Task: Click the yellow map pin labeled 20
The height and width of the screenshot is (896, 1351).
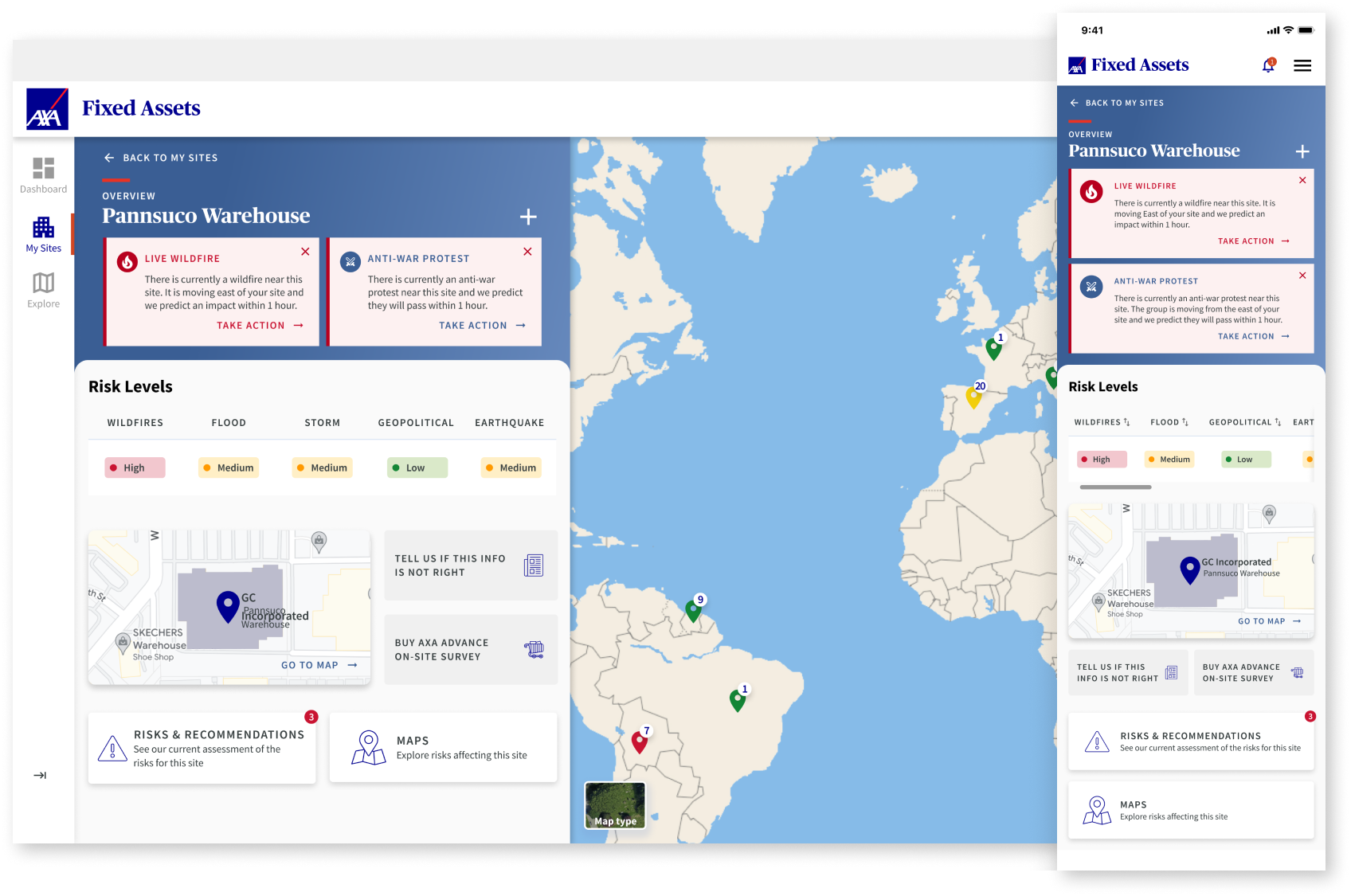Action: pyautogui.click(x=973, y=397)
